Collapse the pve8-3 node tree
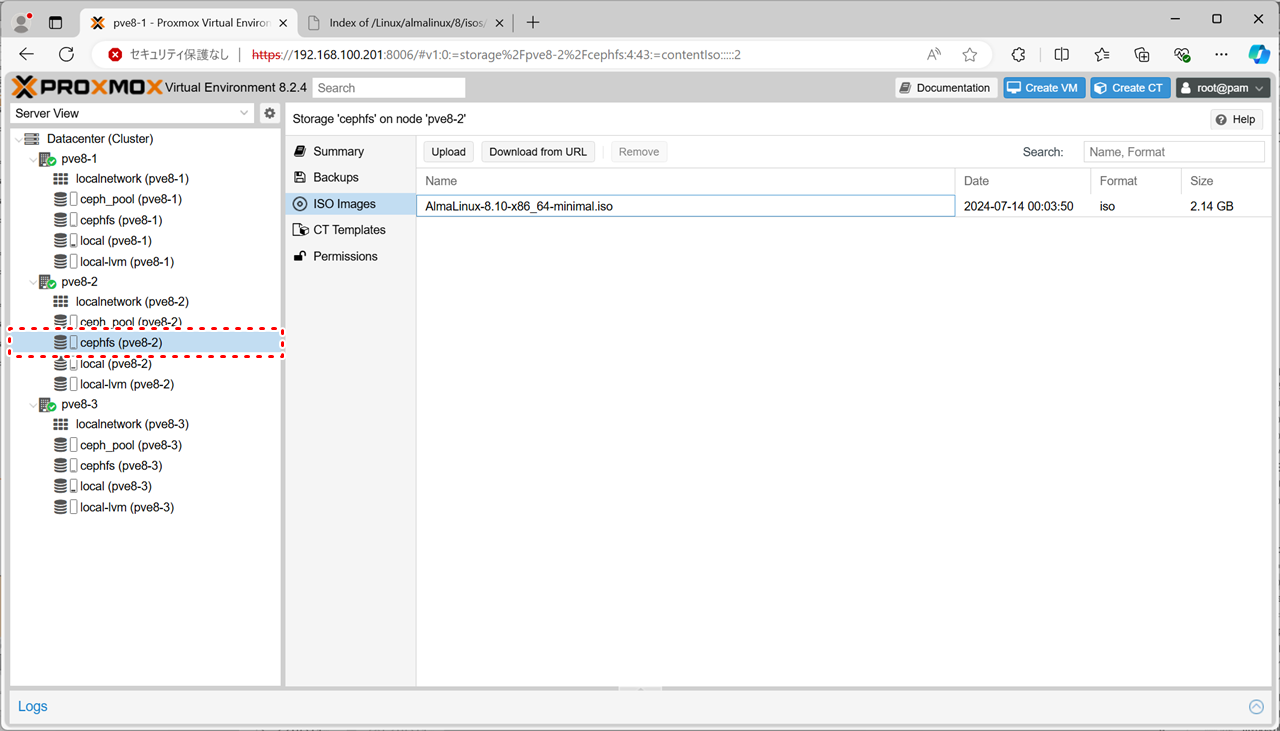1280x731 pixels. tap(33, 405)
